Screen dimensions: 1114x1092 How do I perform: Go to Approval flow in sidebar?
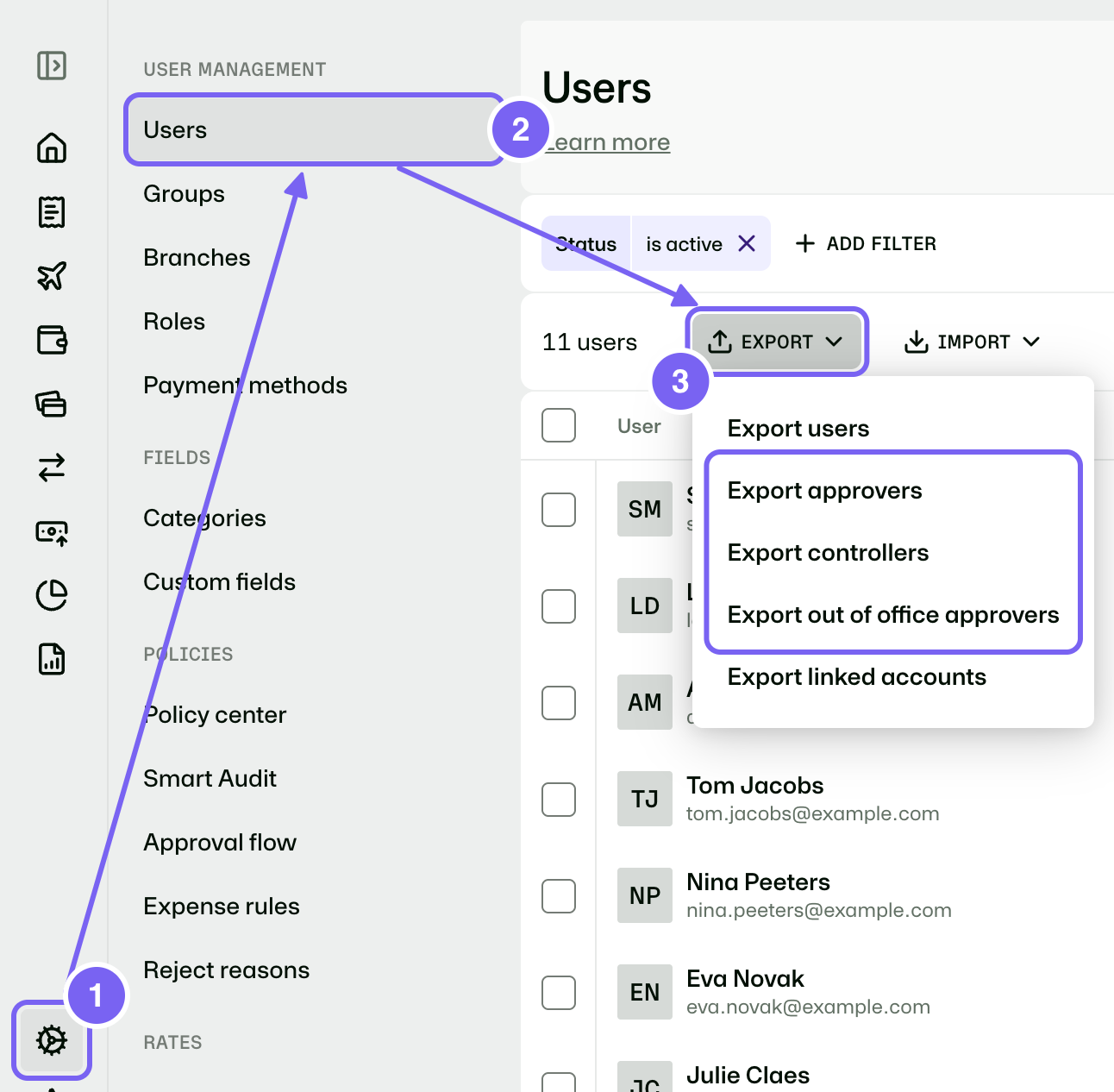[x=220, y=842]
